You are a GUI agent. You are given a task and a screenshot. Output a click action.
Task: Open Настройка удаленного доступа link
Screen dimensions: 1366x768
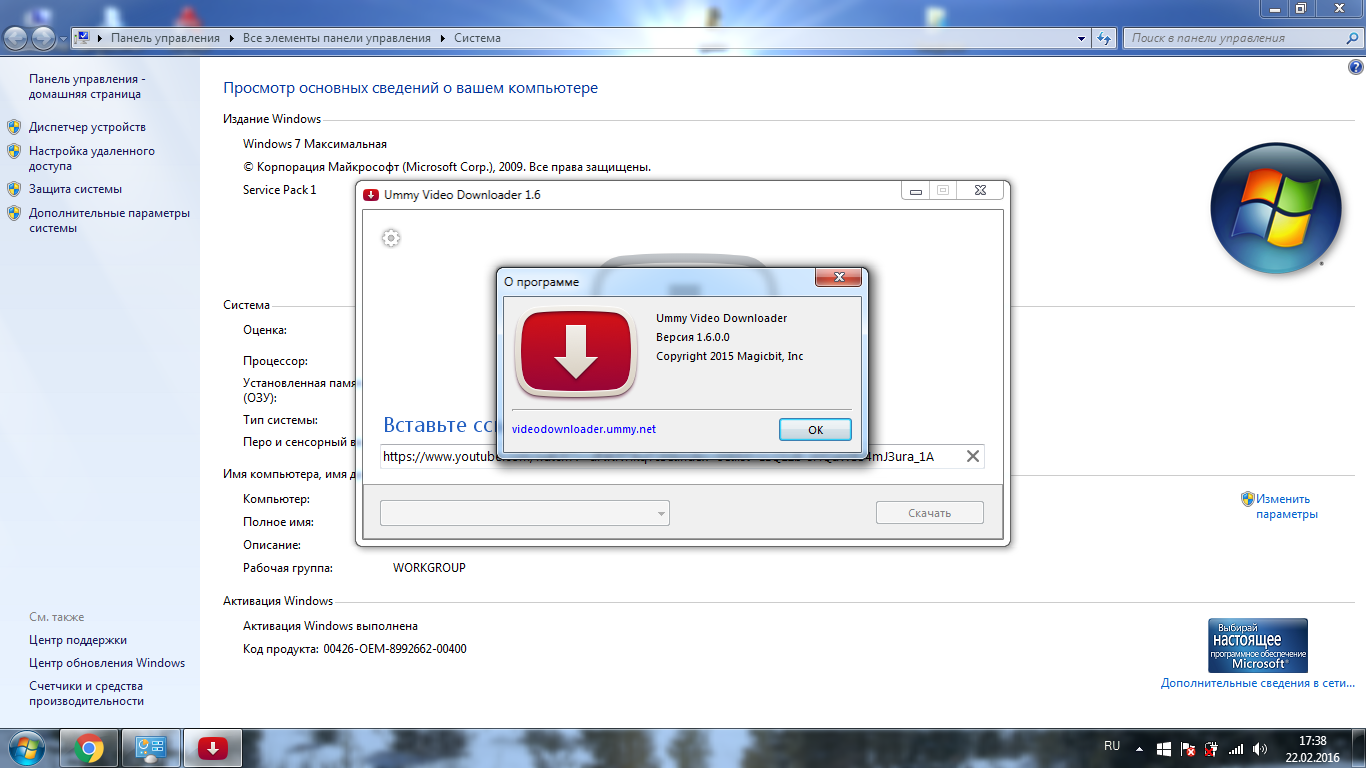coord(92,159)
